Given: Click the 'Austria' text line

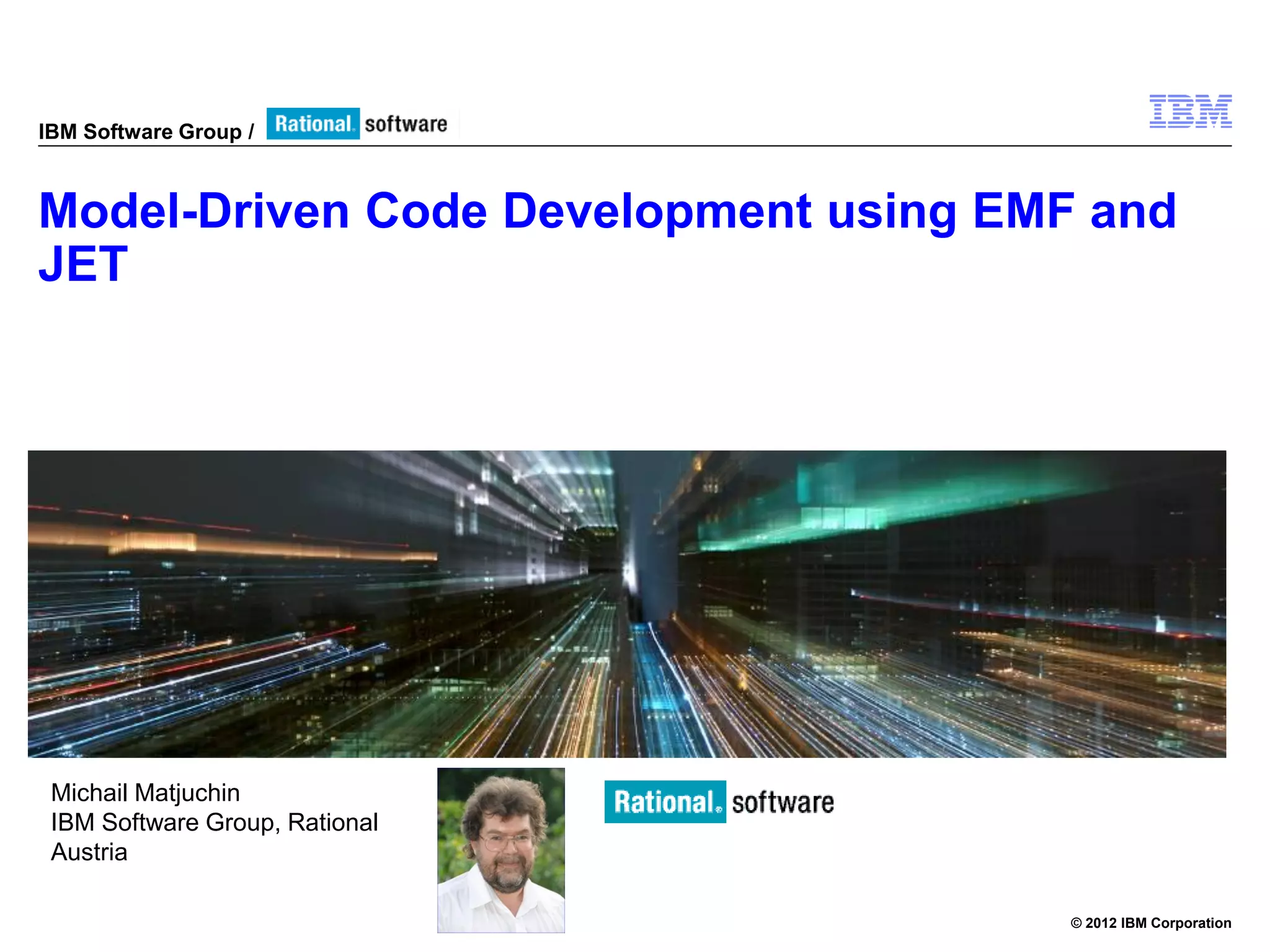Looking at the screenshot, I should [89, 852].
